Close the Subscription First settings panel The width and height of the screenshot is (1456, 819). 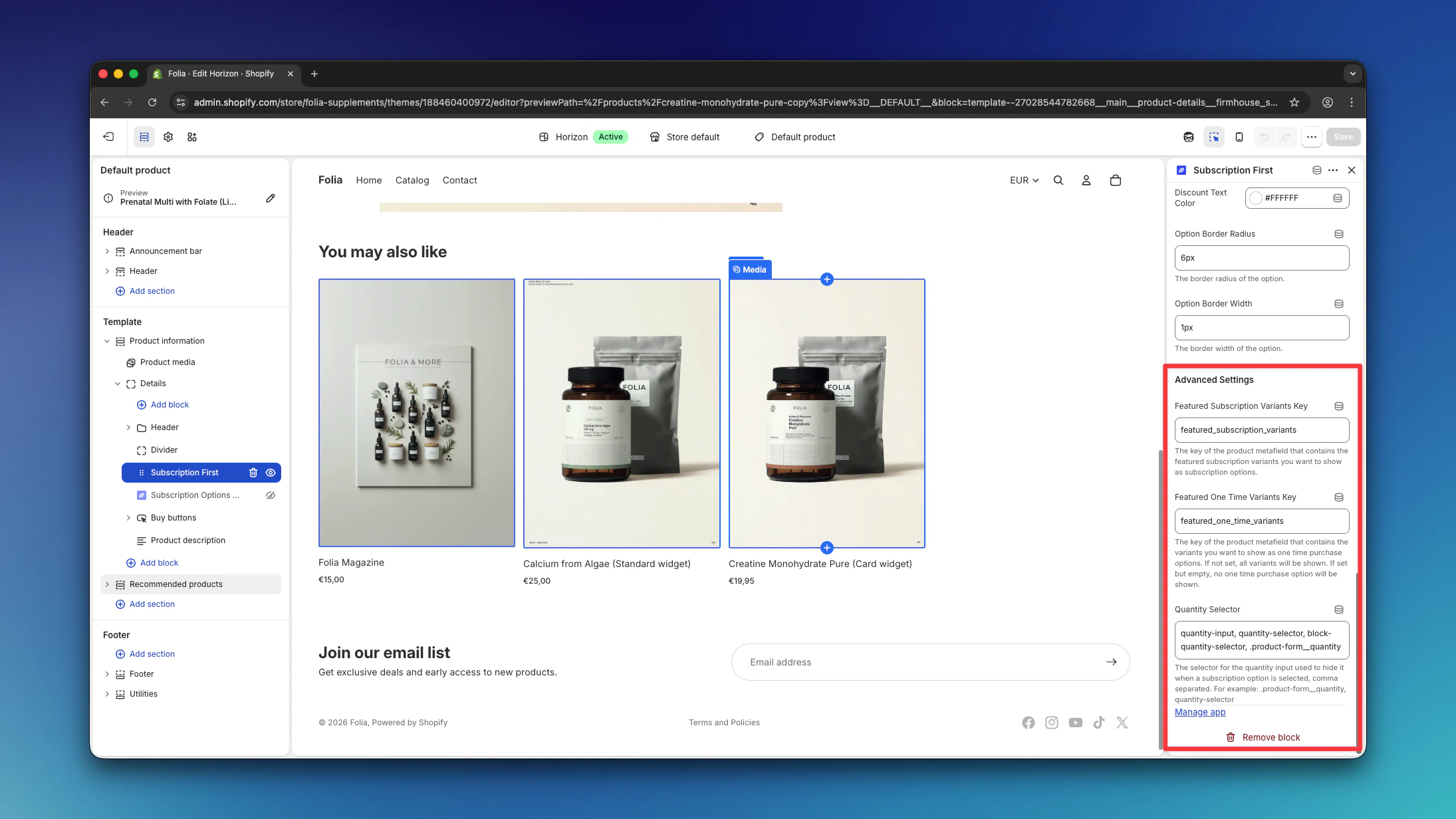1352,170
